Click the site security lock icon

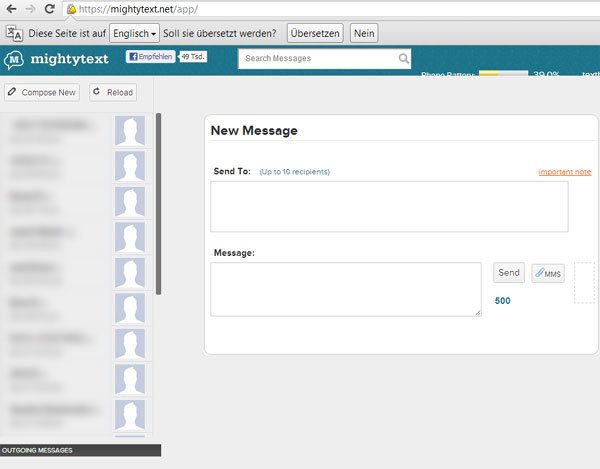click(72, 9)
